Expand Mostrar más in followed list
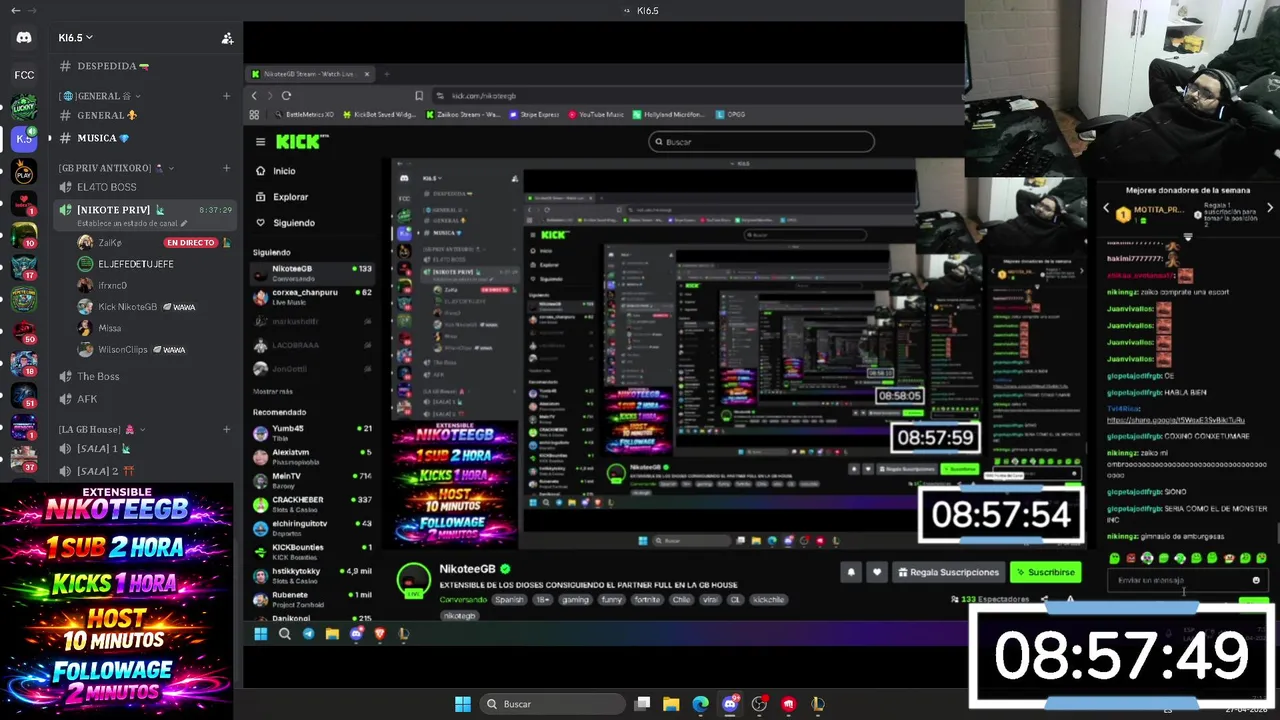1280x720 pixels. point(273,392)
